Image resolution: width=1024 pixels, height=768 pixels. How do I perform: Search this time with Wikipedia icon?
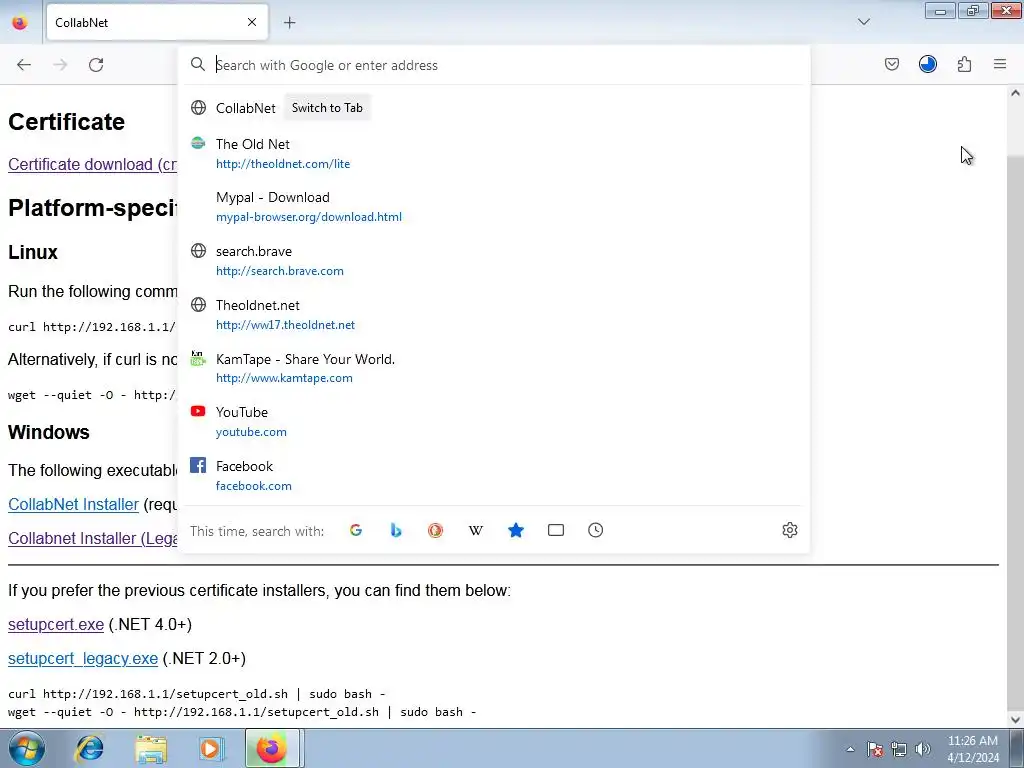point(476,530)
